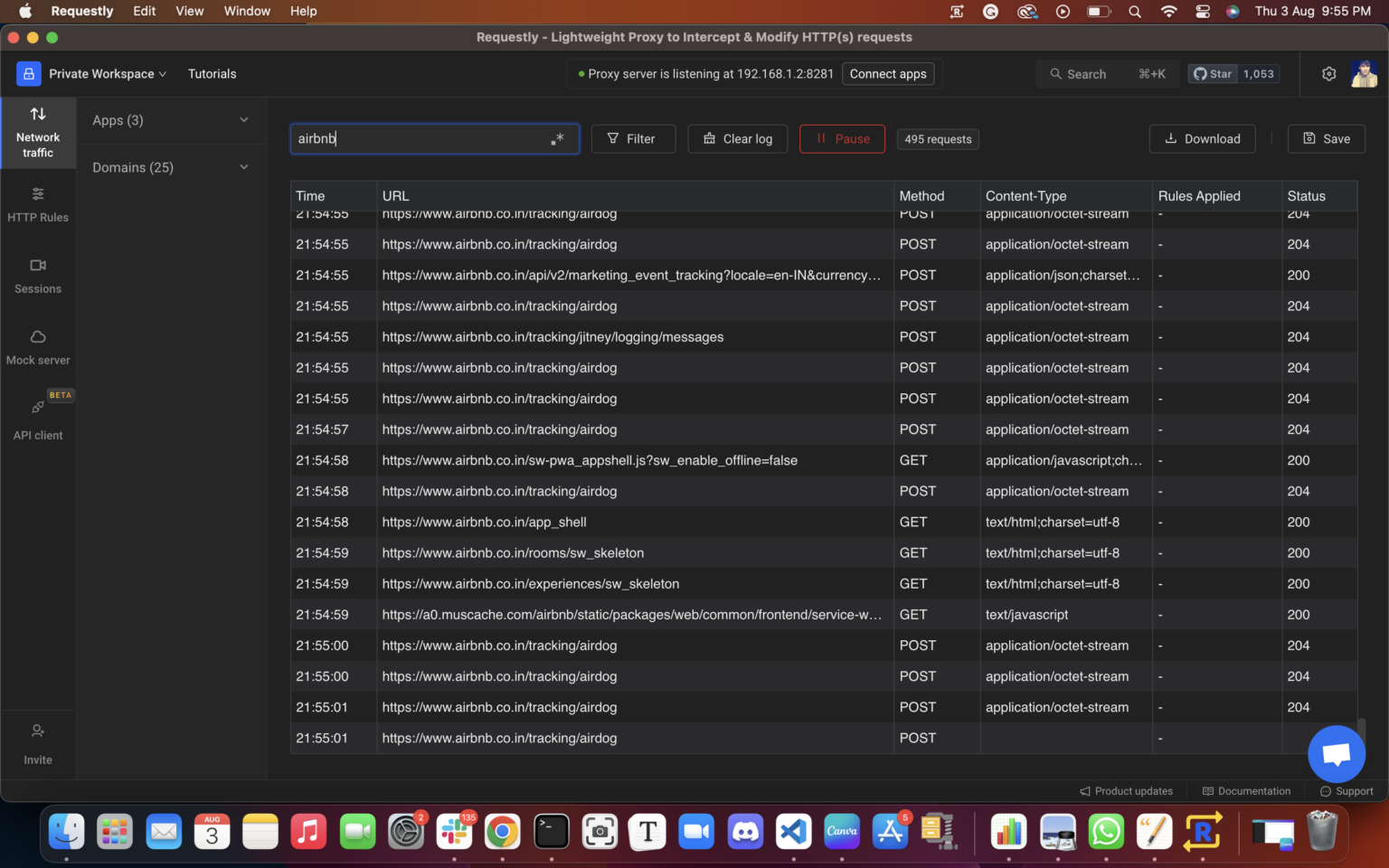The image size is (1389, 868).
Task: Open the Mock server section
Action: coord(37,347)
